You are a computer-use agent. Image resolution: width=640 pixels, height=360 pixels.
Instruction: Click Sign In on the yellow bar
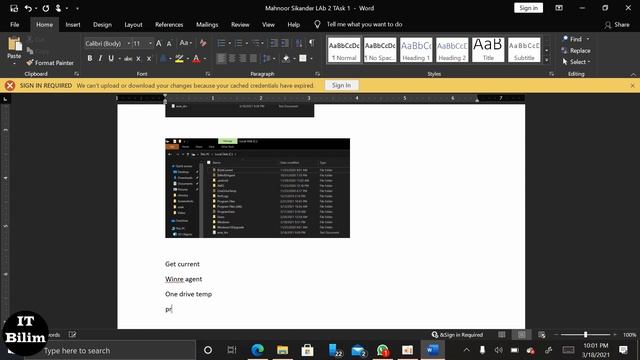pos(341,85)
